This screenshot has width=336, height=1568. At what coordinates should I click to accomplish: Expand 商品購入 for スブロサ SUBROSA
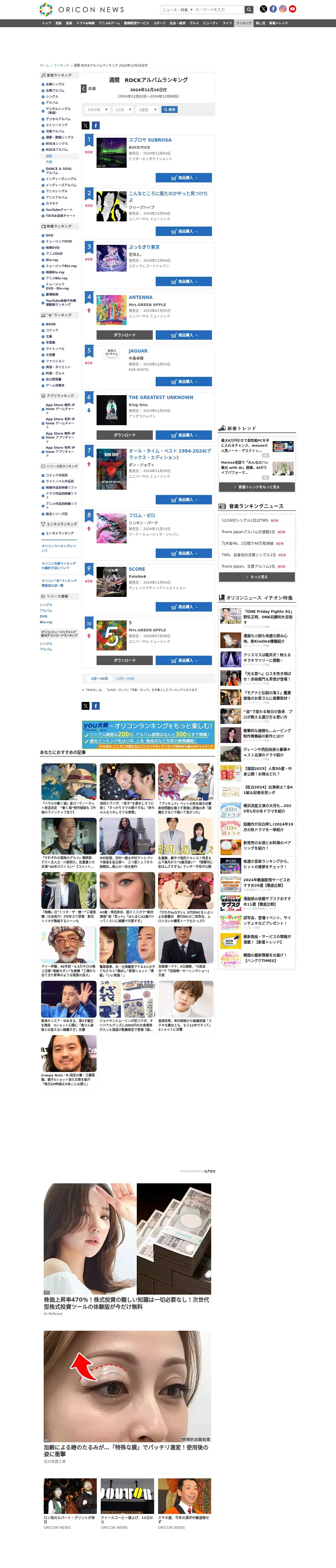[x=183, y=178]
